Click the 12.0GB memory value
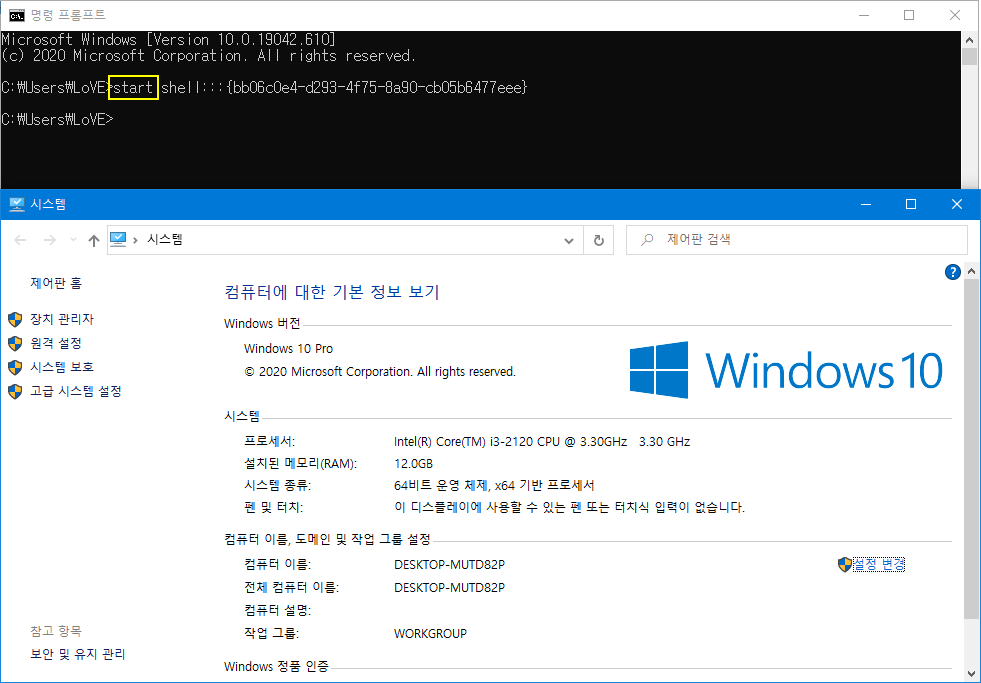Screen dimensions: 981x683 414,463
